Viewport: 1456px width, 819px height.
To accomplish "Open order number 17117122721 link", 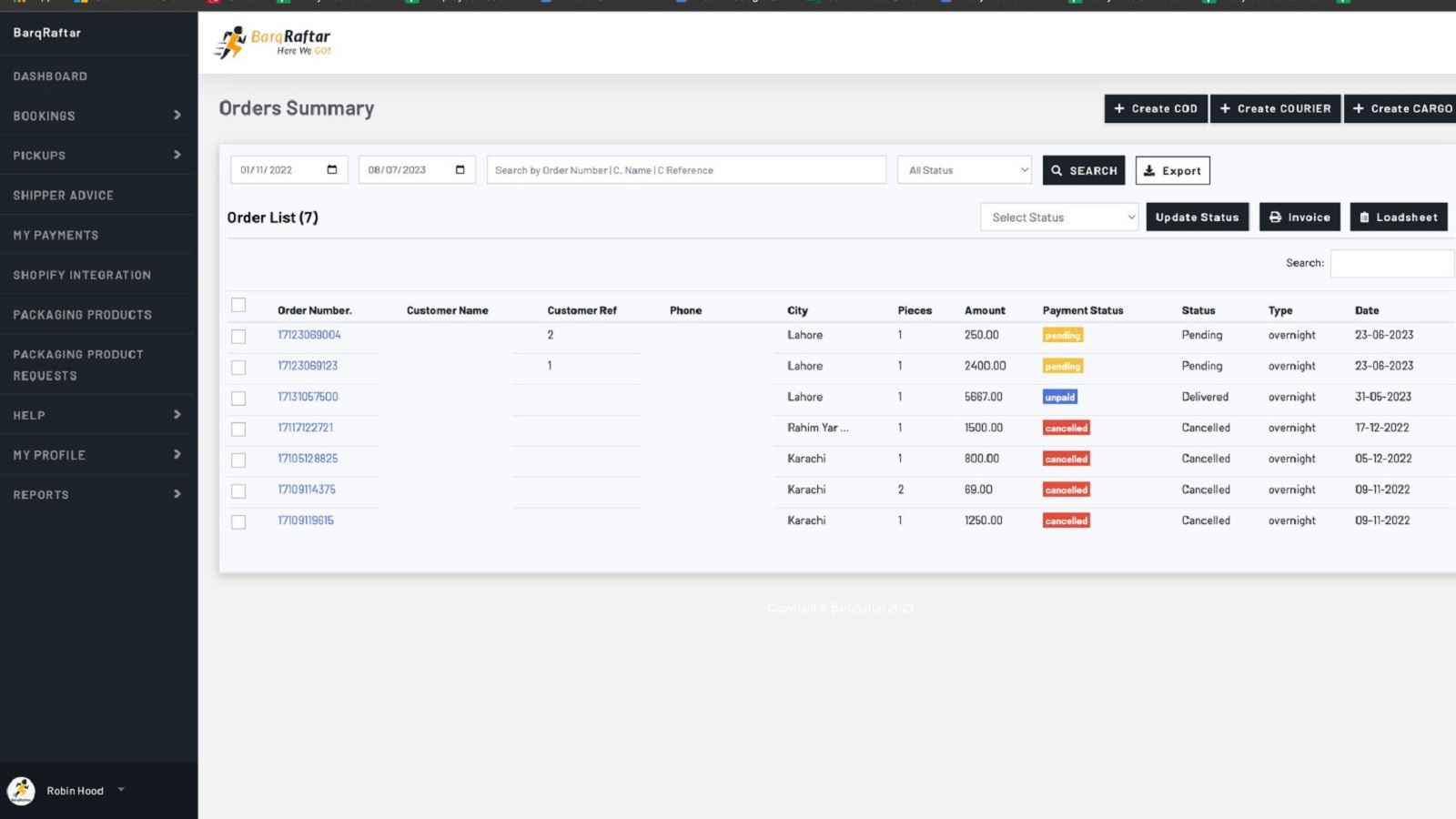I will pyautogui.click(x=306, y=428).
